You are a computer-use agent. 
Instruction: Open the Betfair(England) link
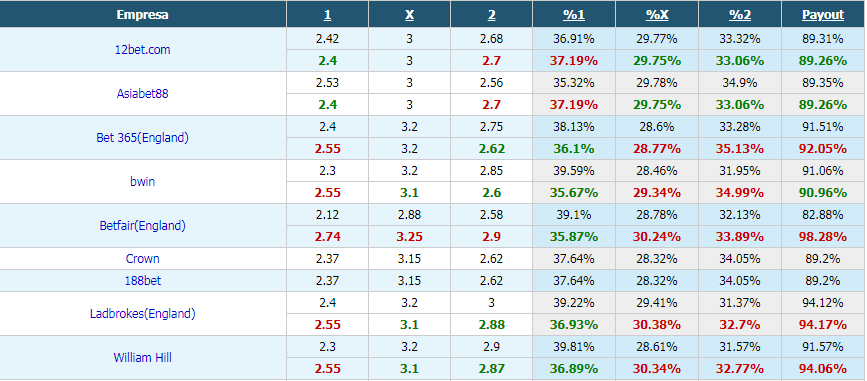pos(143,226)
